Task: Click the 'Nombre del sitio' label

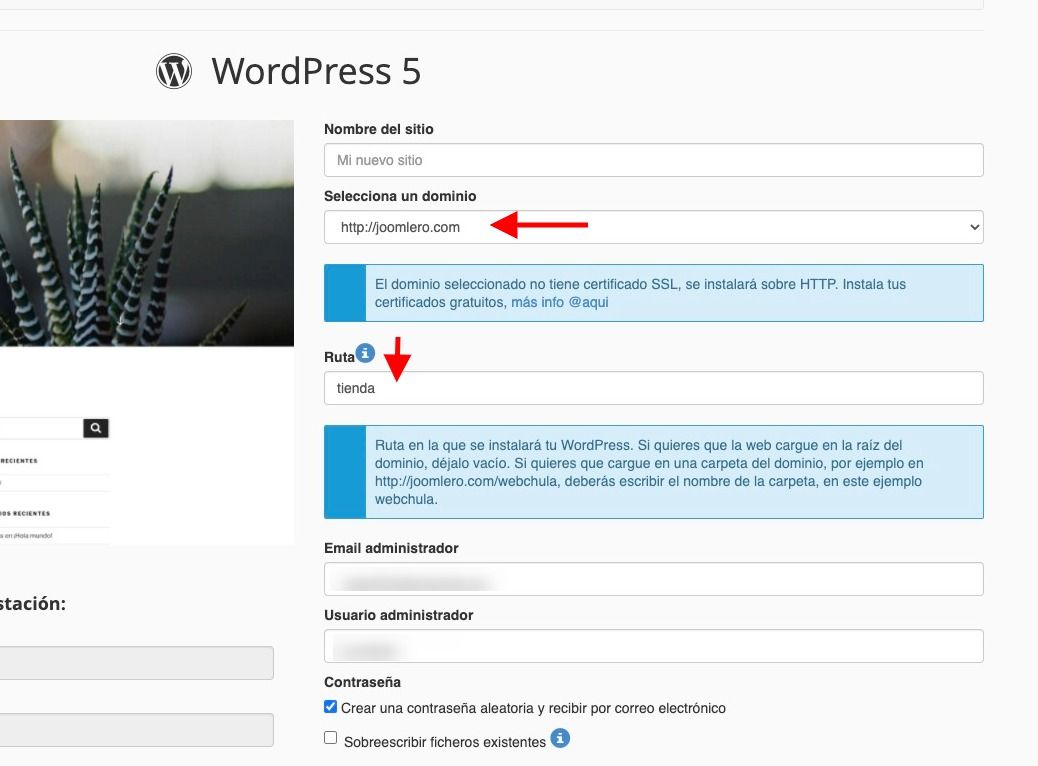Action: click(379, 129)
